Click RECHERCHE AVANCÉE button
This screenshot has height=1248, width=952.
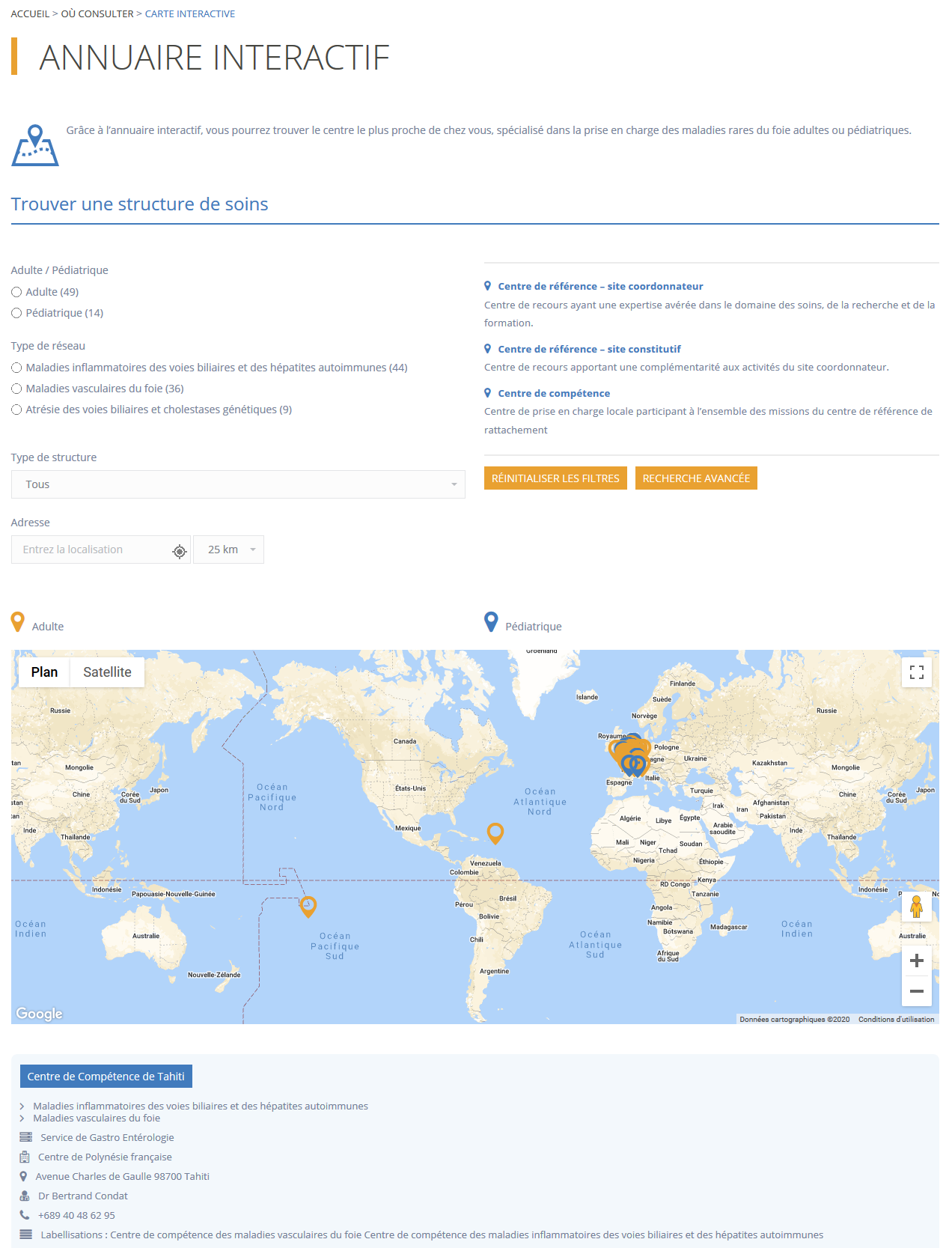(x=696, y=478)
